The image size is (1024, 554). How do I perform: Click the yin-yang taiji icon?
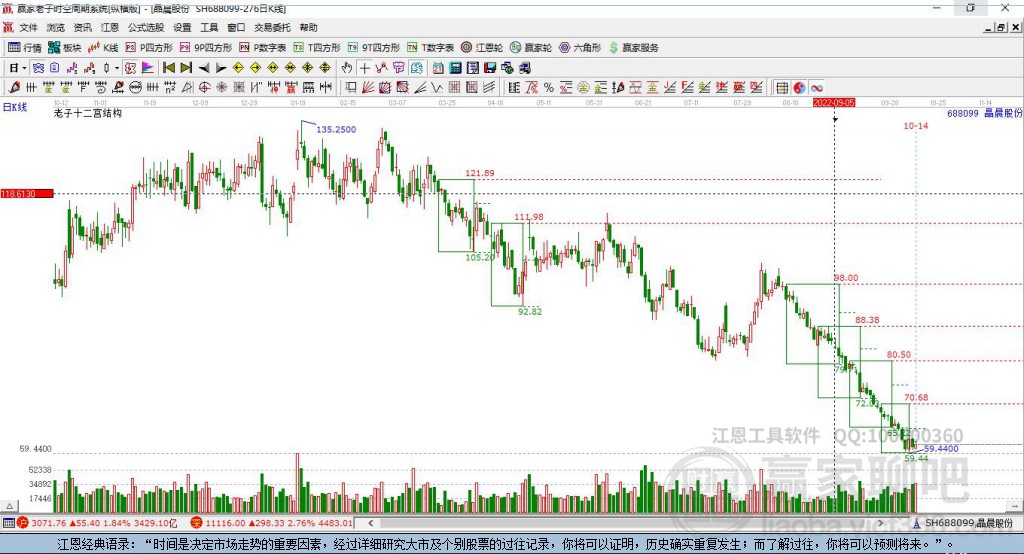(799, 88)
